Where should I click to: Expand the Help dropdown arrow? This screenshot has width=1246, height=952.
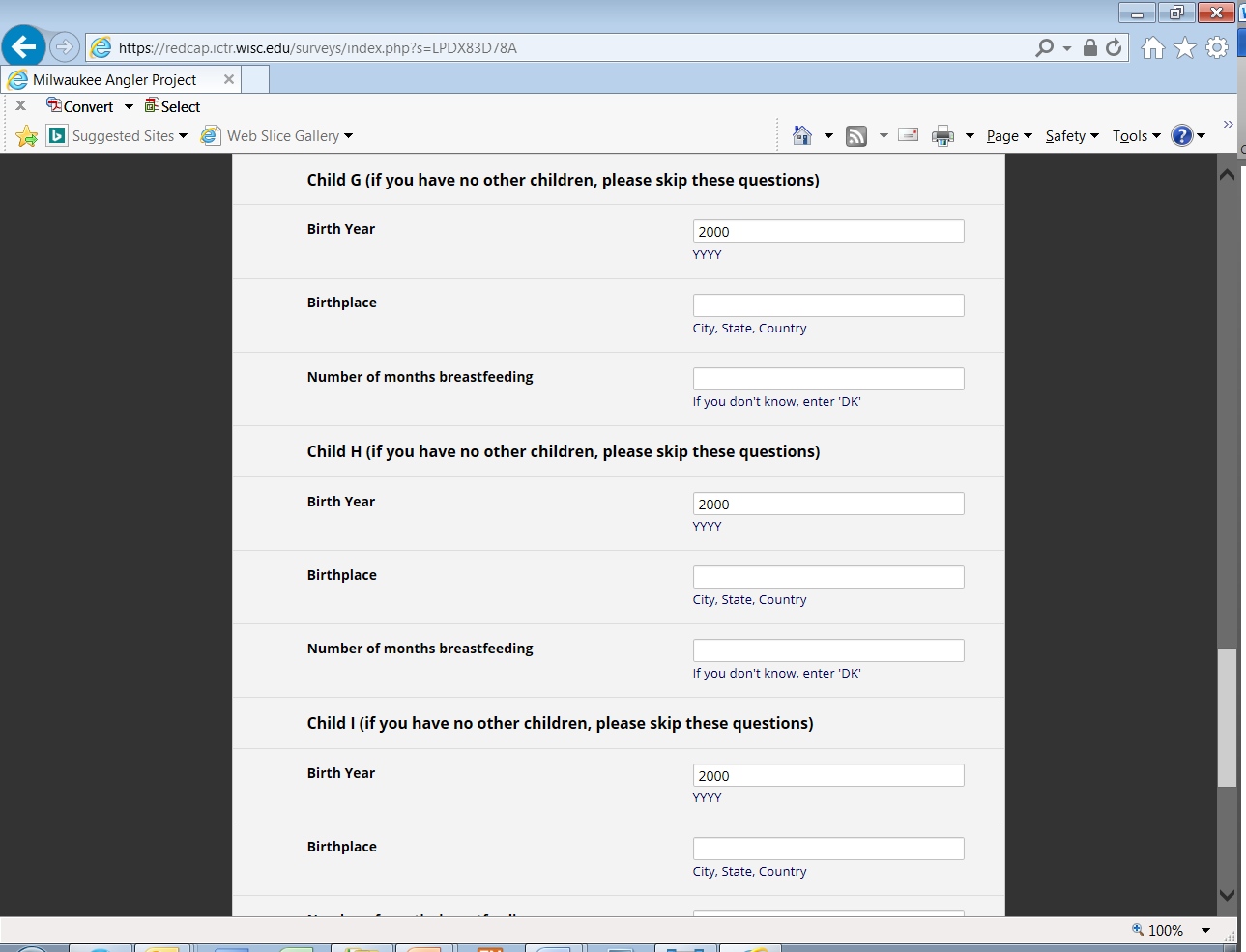[x=1202, y=136]
